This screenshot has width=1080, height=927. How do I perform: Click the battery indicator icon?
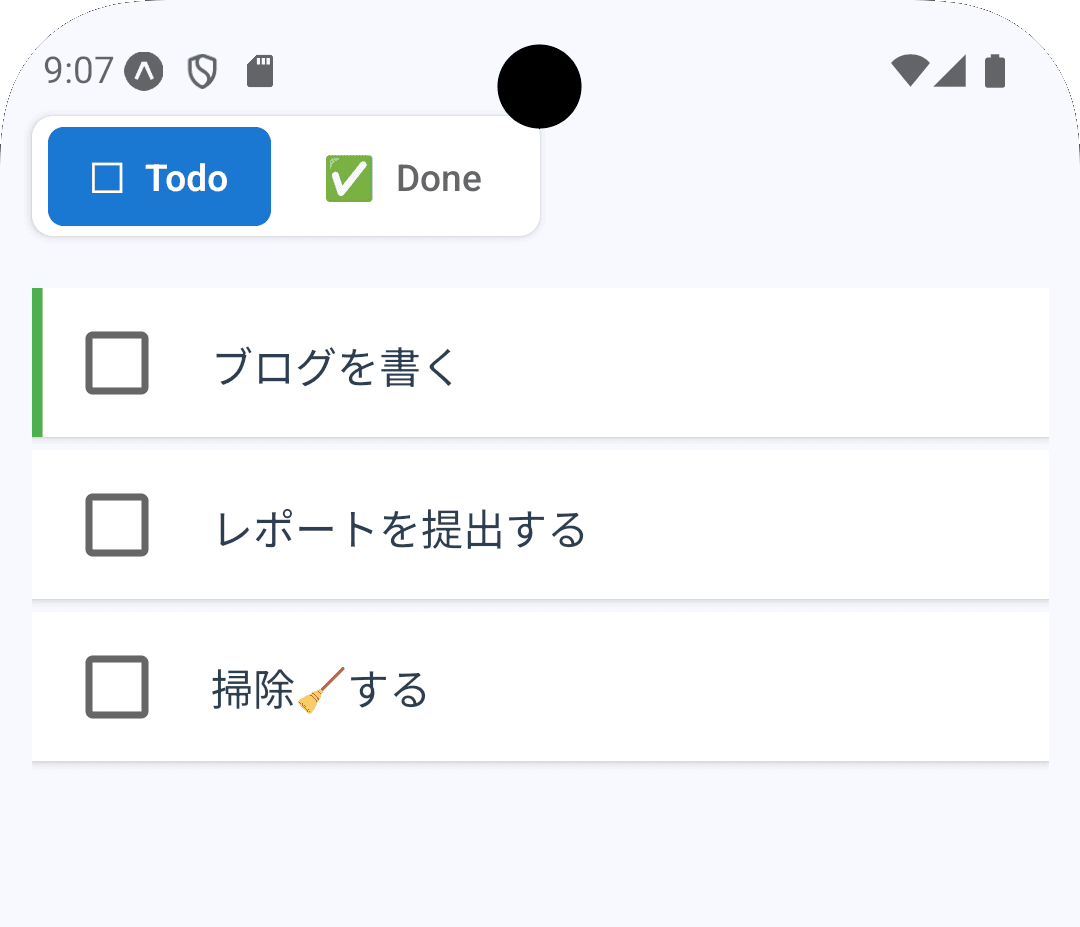994,69
